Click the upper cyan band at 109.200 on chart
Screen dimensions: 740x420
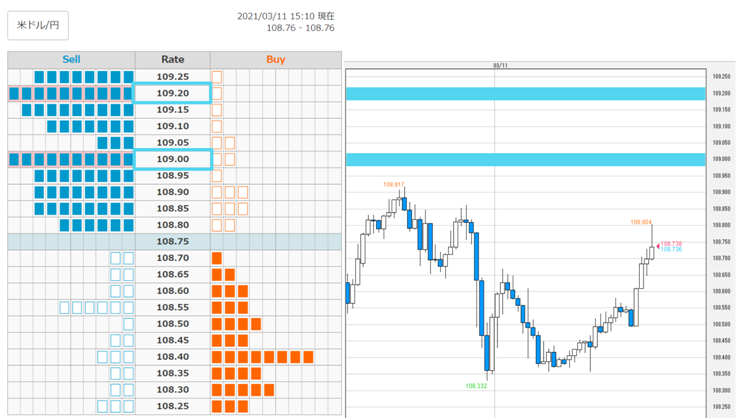[526, 93]
